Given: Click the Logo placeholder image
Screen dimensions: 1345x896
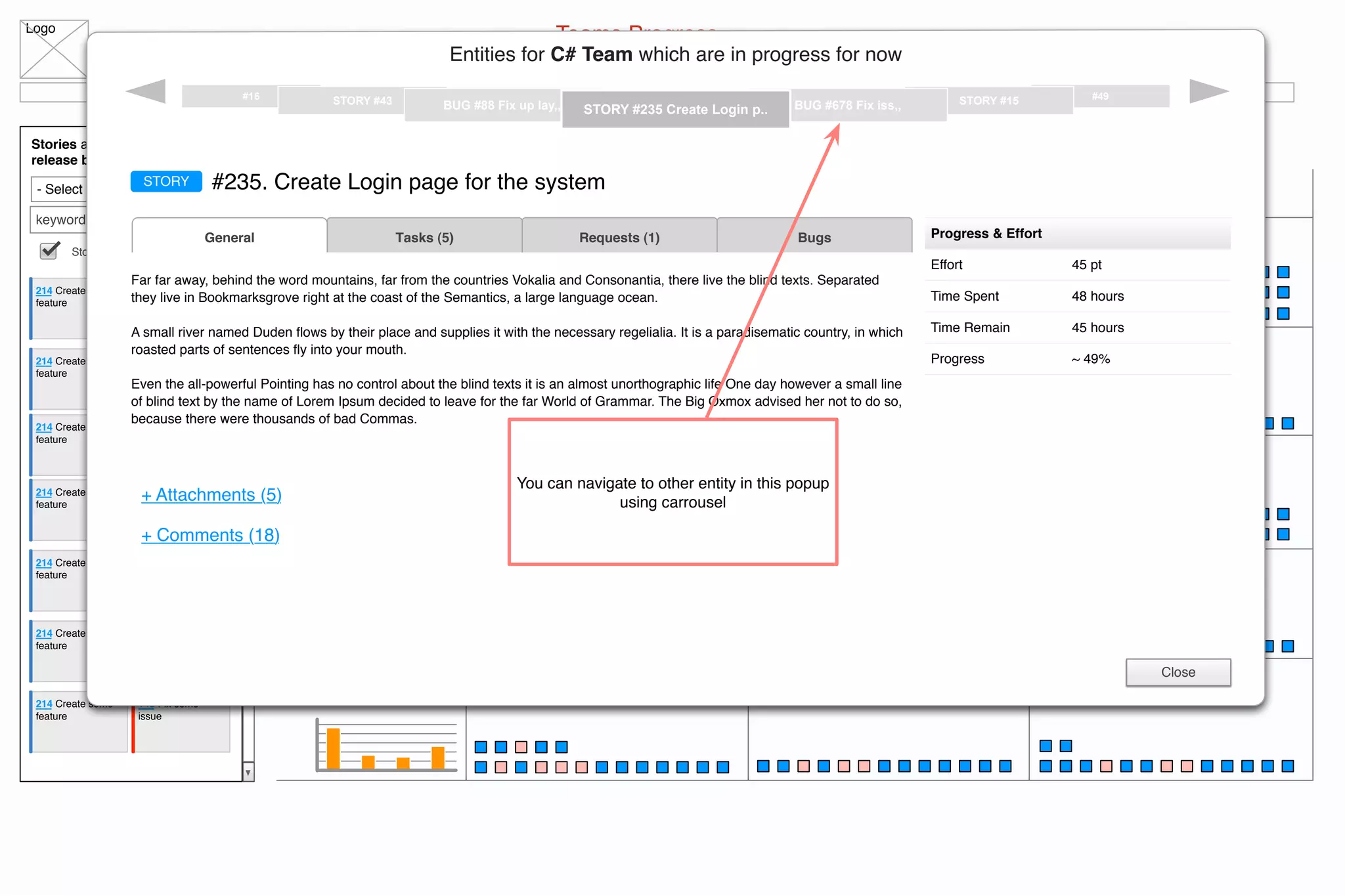Looking at the screenshot, I should (x=53, y=49).
